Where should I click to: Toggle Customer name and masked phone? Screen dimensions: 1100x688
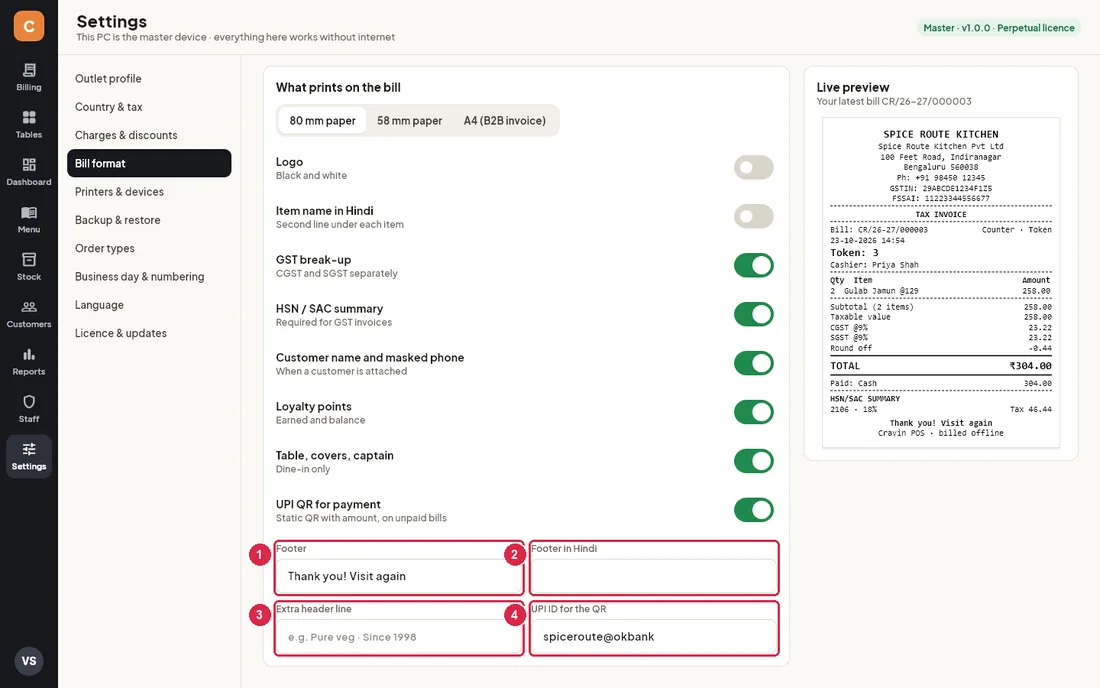point(753,363)
